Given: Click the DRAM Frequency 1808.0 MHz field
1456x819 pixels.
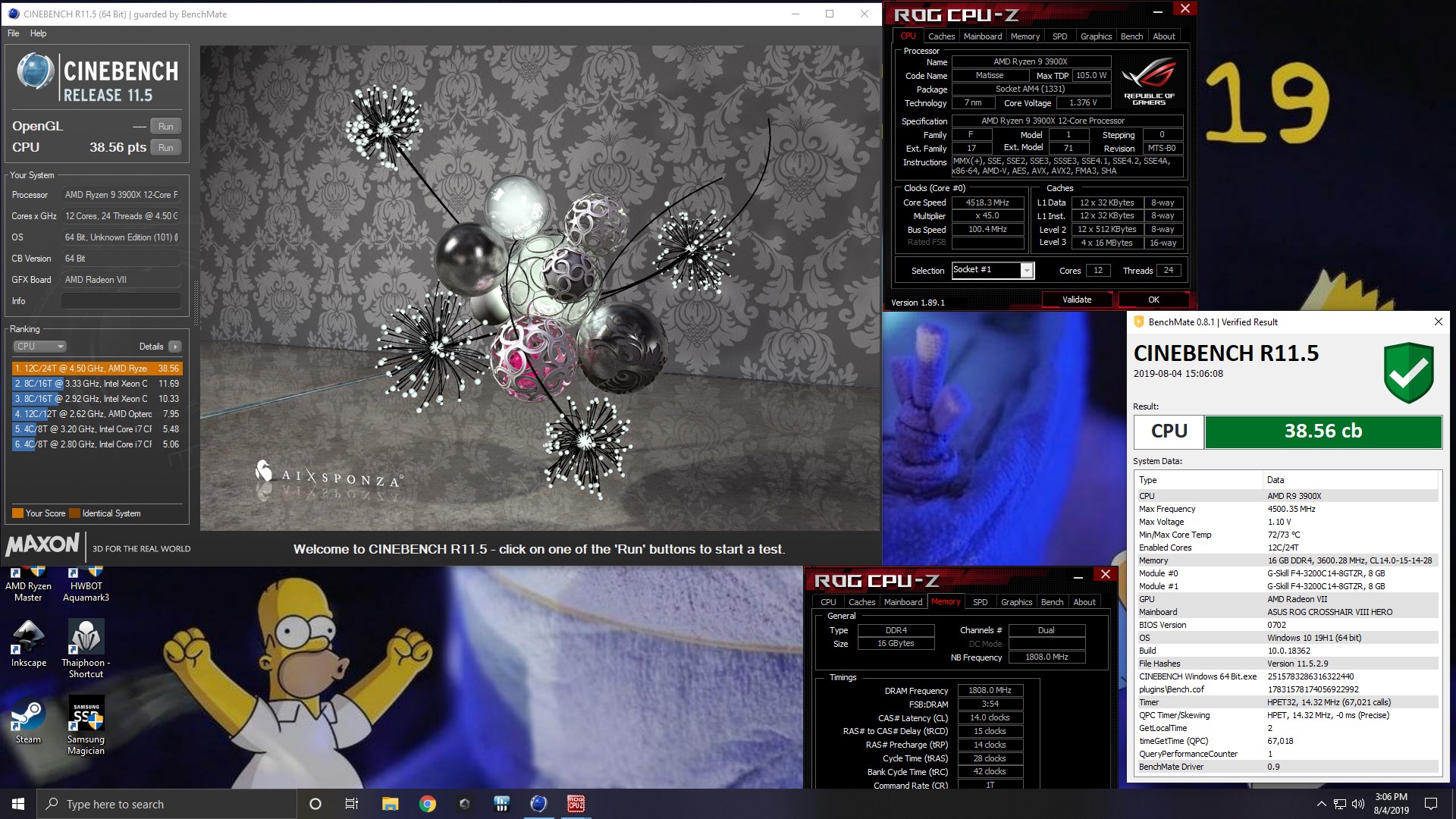Looking at the screenshot, I should point(990,691).
